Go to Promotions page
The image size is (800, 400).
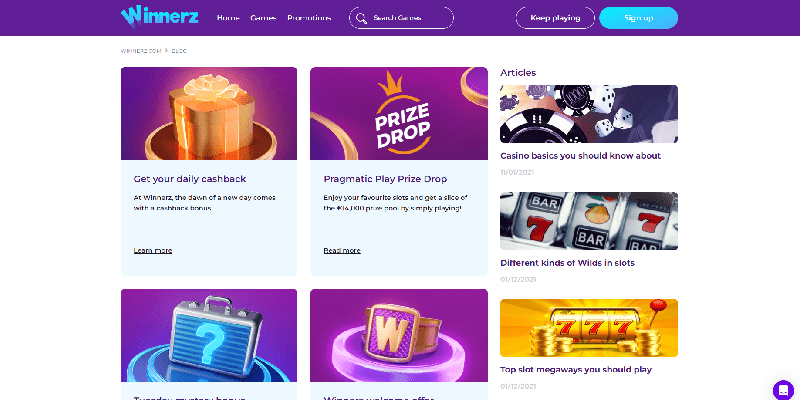(x=309, y=18)
